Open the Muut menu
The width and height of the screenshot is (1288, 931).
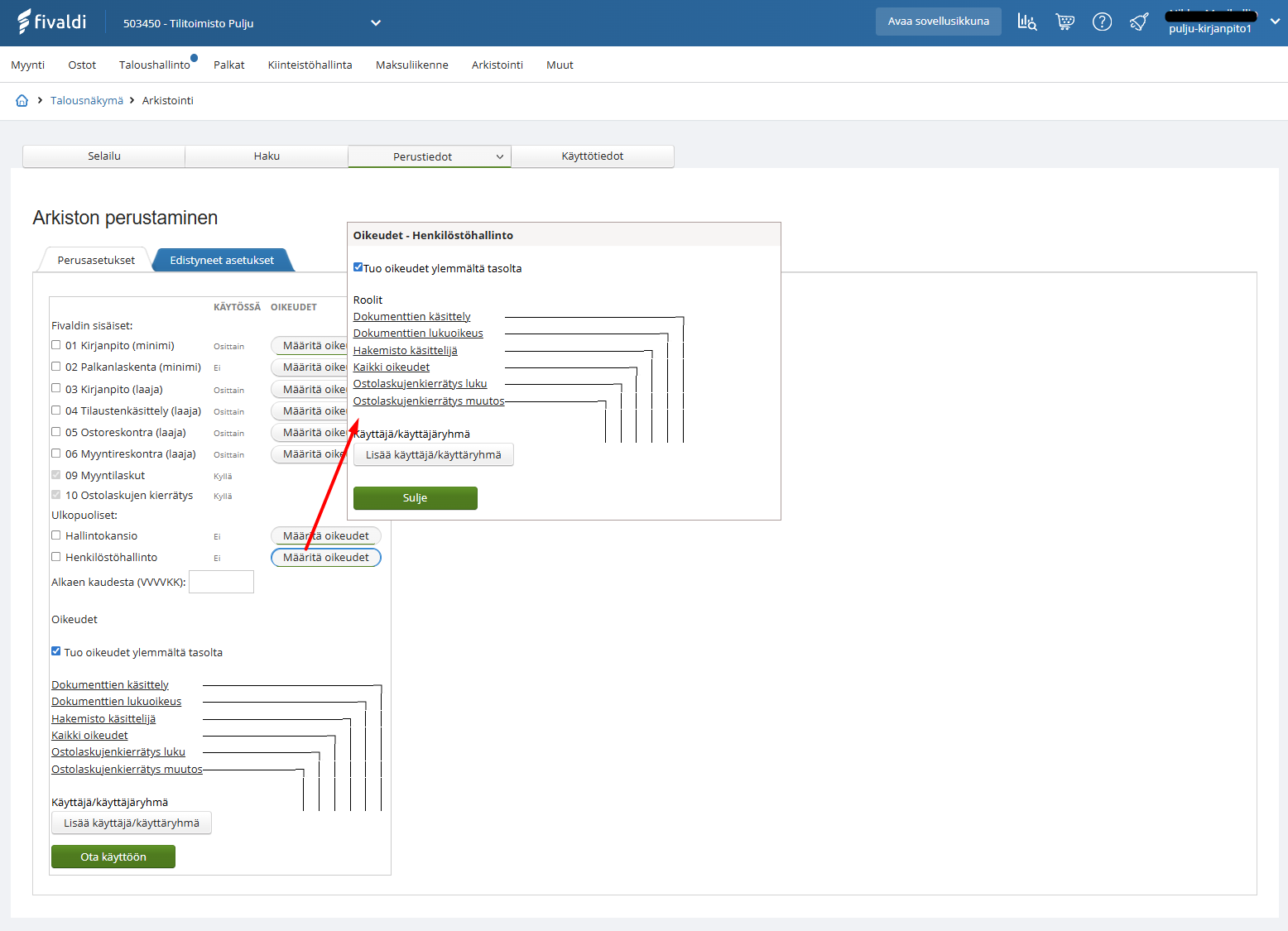point(560,65)
